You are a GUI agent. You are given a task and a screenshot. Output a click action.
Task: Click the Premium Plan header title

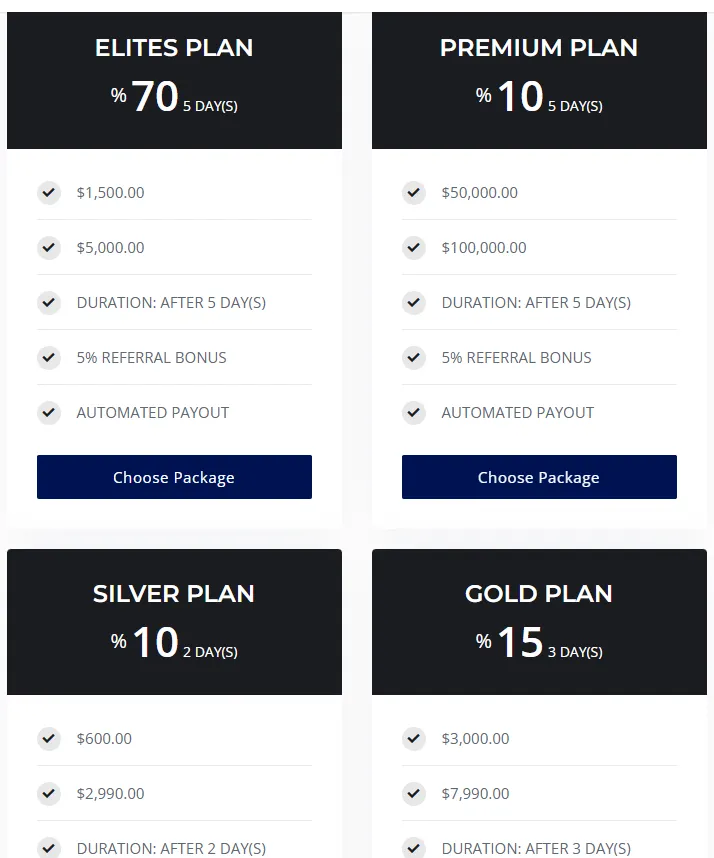[x=539, y=48]
